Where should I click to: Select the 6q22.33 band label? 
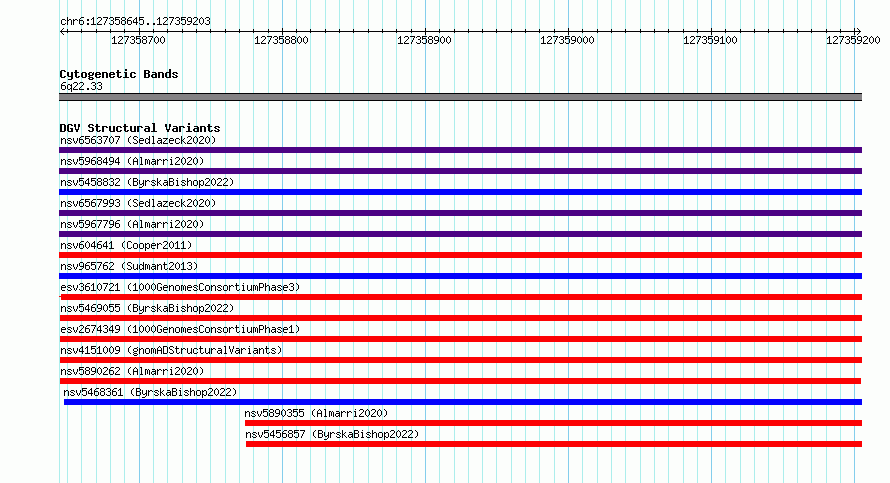click(x=81, y=86)
